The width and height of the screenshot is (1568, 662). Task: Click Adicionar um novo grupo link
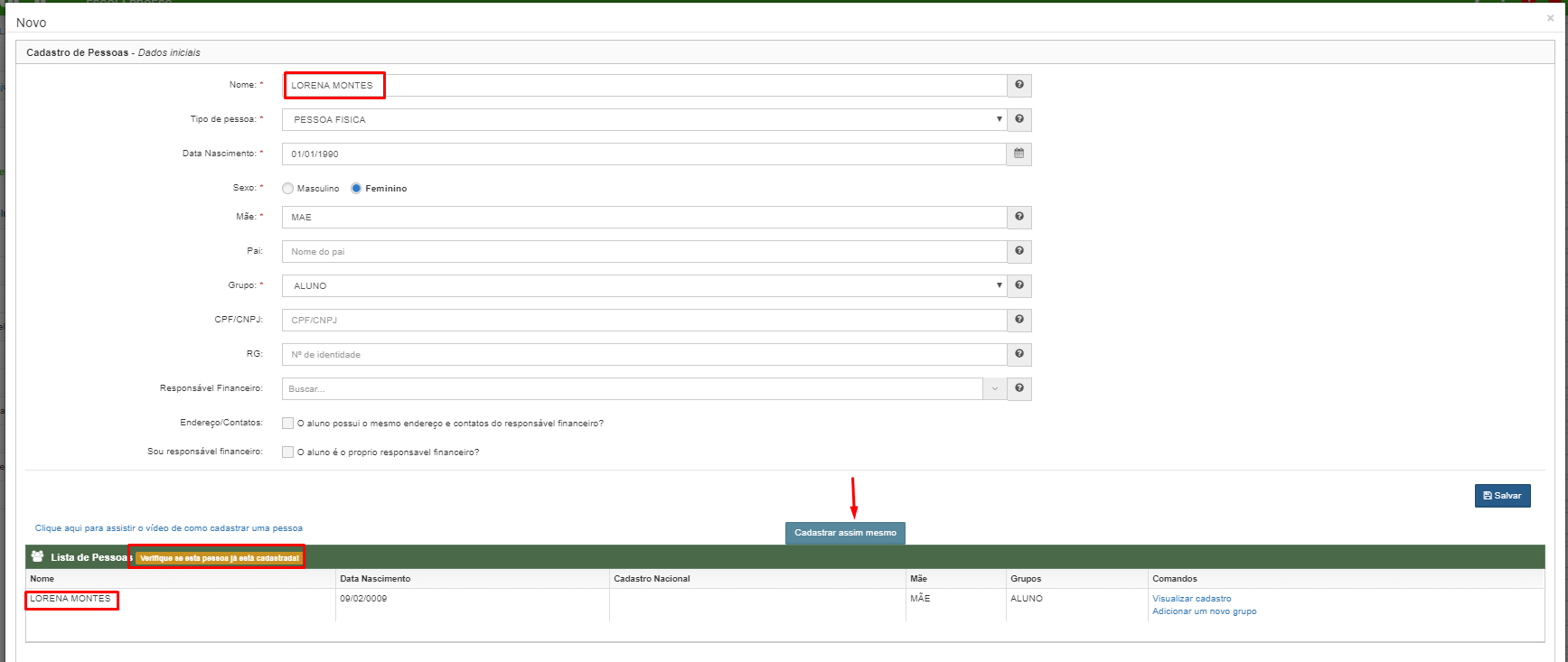pos(1204,611)
